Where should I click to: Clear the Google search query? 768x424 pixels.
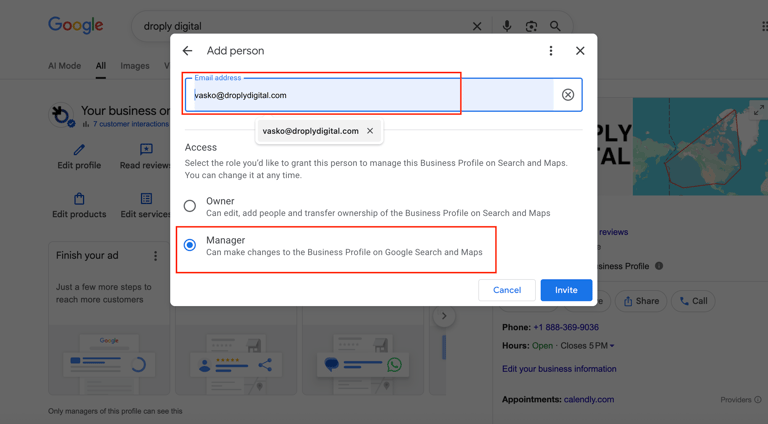(x=477, y=26)
